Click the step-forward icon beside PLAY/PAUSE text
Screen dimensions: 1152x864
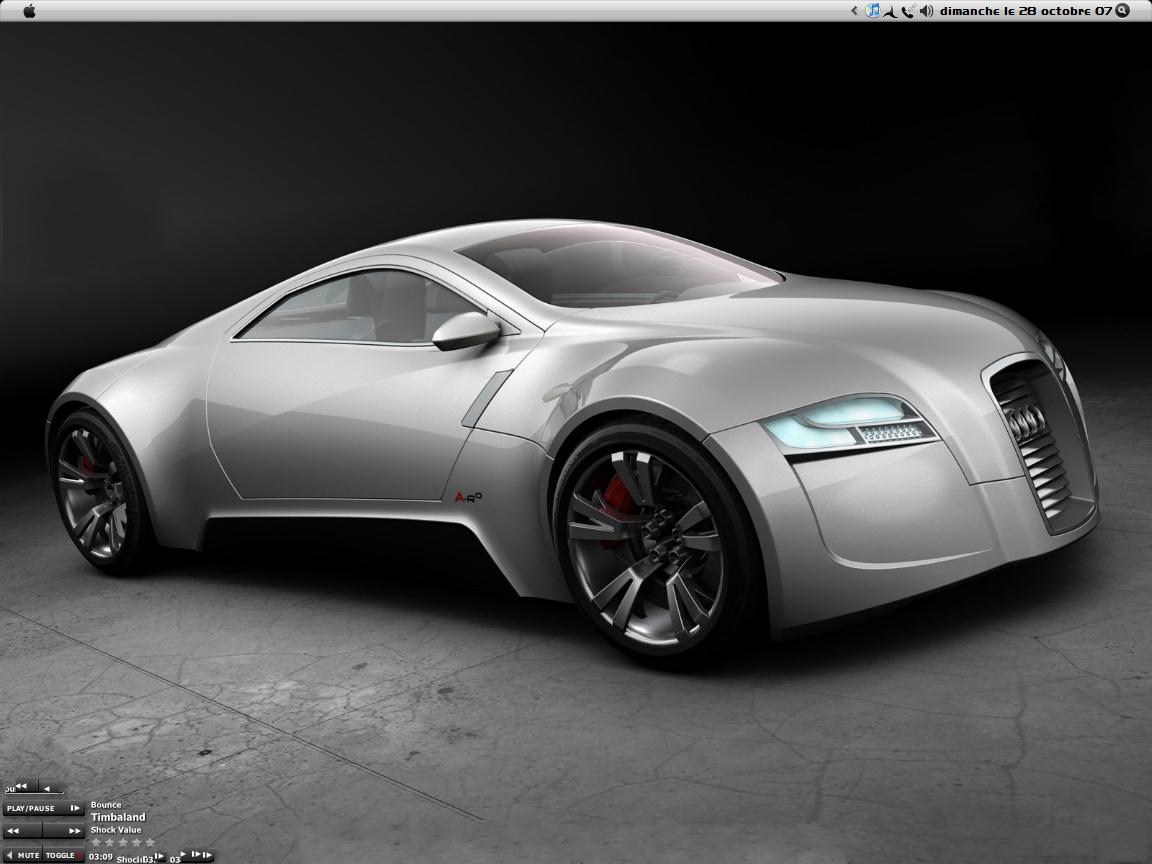(74, 808)
